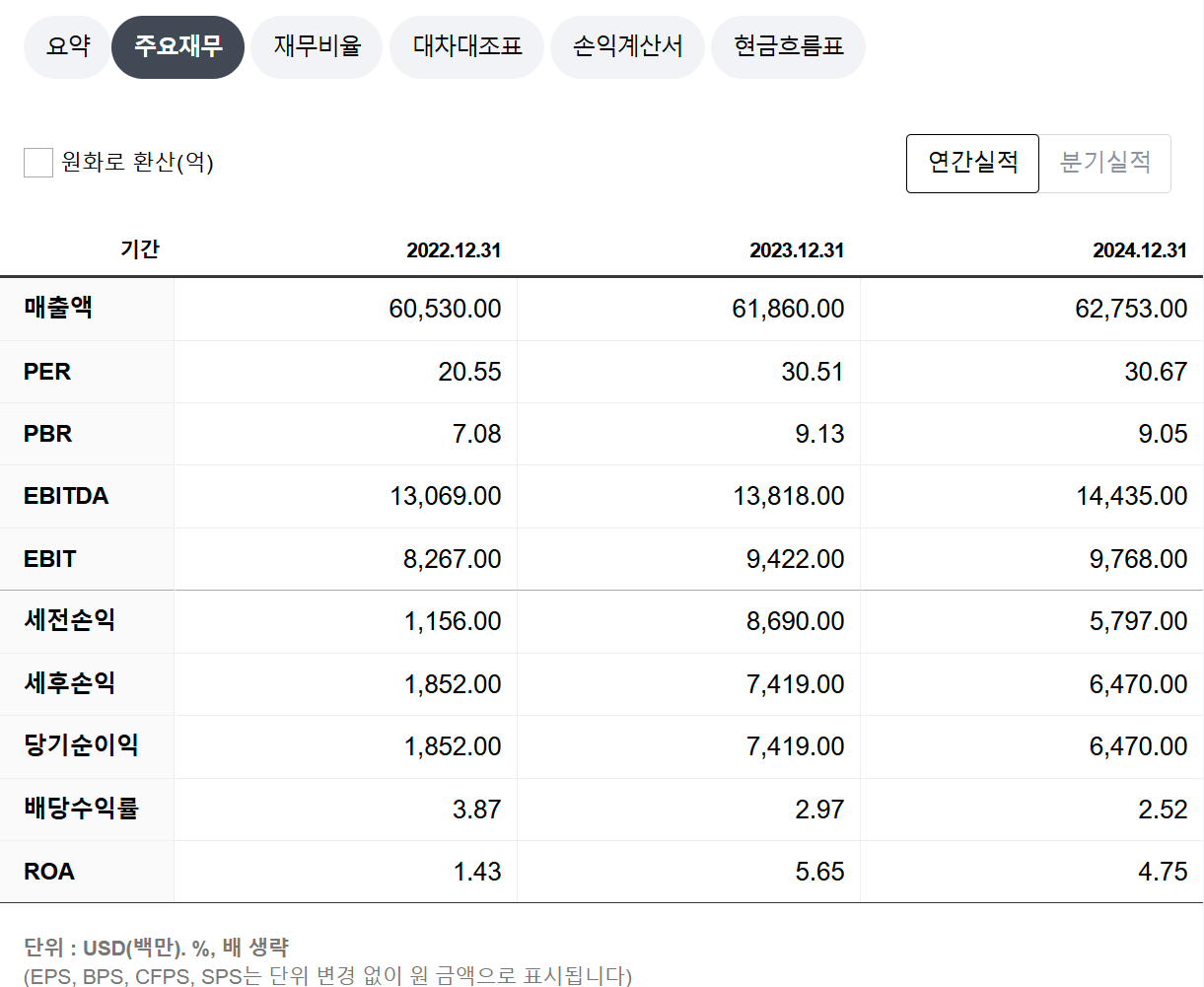The image size is (1204, 987).
Task: Click 세후손익 value 6,470.00
Action: coord(1138,684)
